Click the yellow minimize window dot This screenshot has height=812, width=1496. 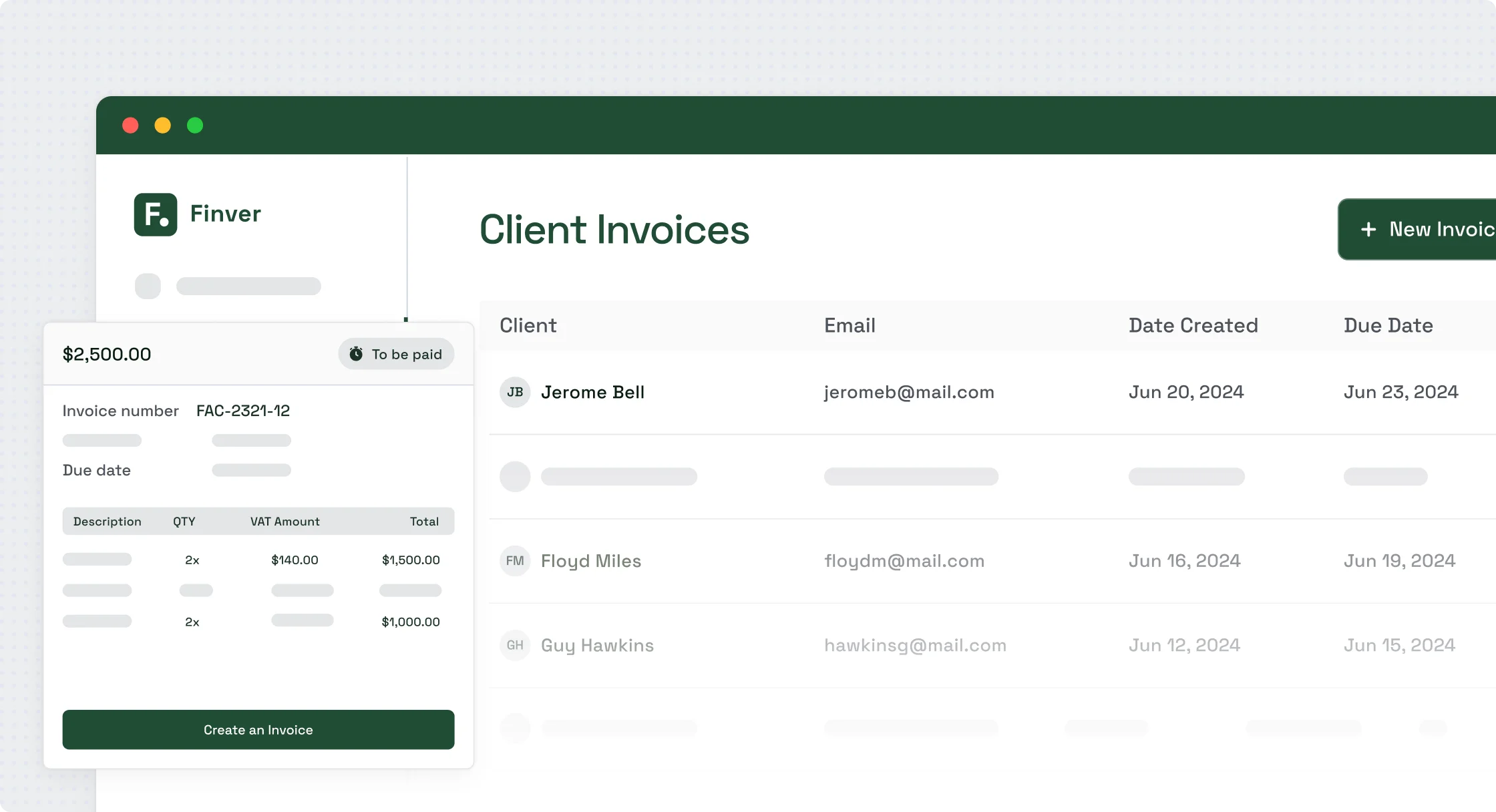[x=162, y=126]
